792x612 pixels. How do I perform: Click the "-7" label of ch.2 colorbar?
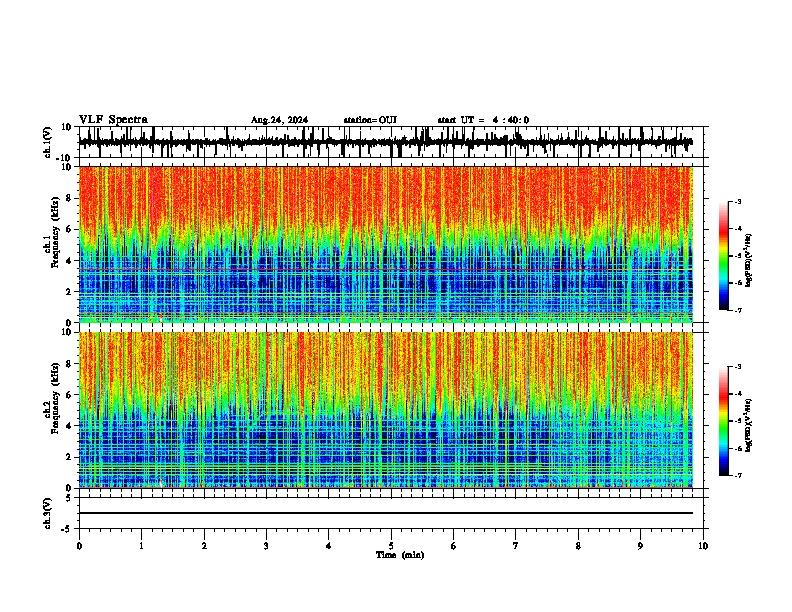pyautogui.click(x=737, y=475)
